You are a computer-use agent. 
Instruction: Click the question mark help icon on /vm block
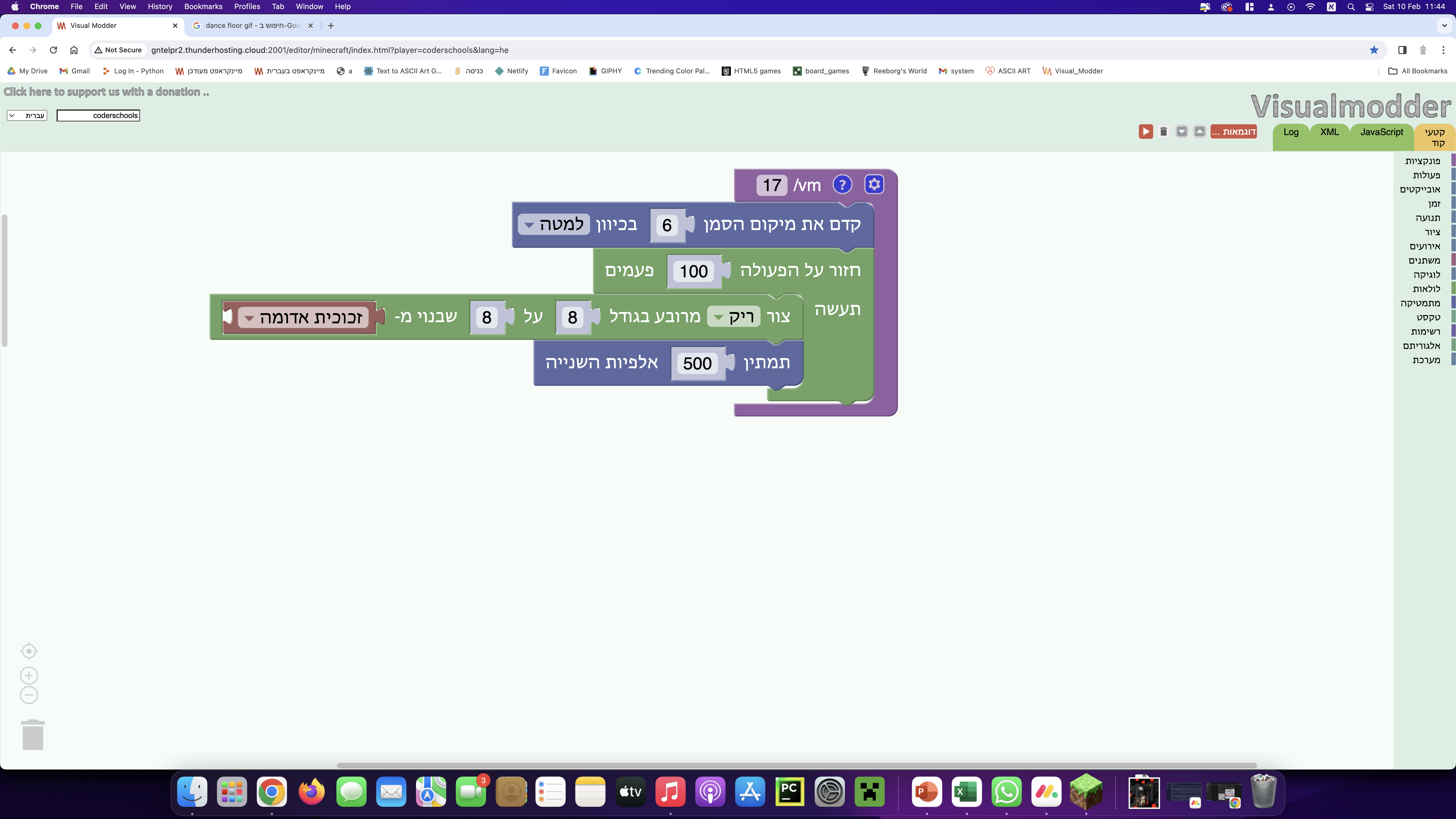click(842, 184)
